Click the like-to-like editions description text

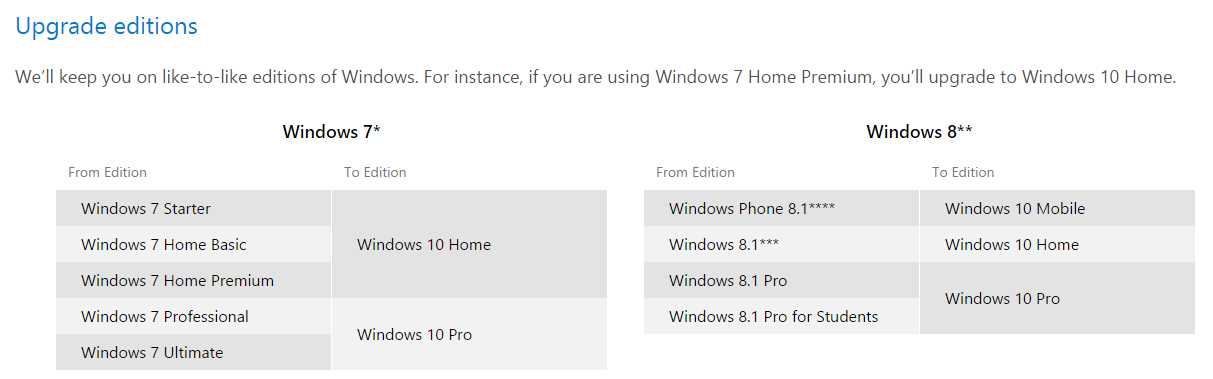coord(596,77)
